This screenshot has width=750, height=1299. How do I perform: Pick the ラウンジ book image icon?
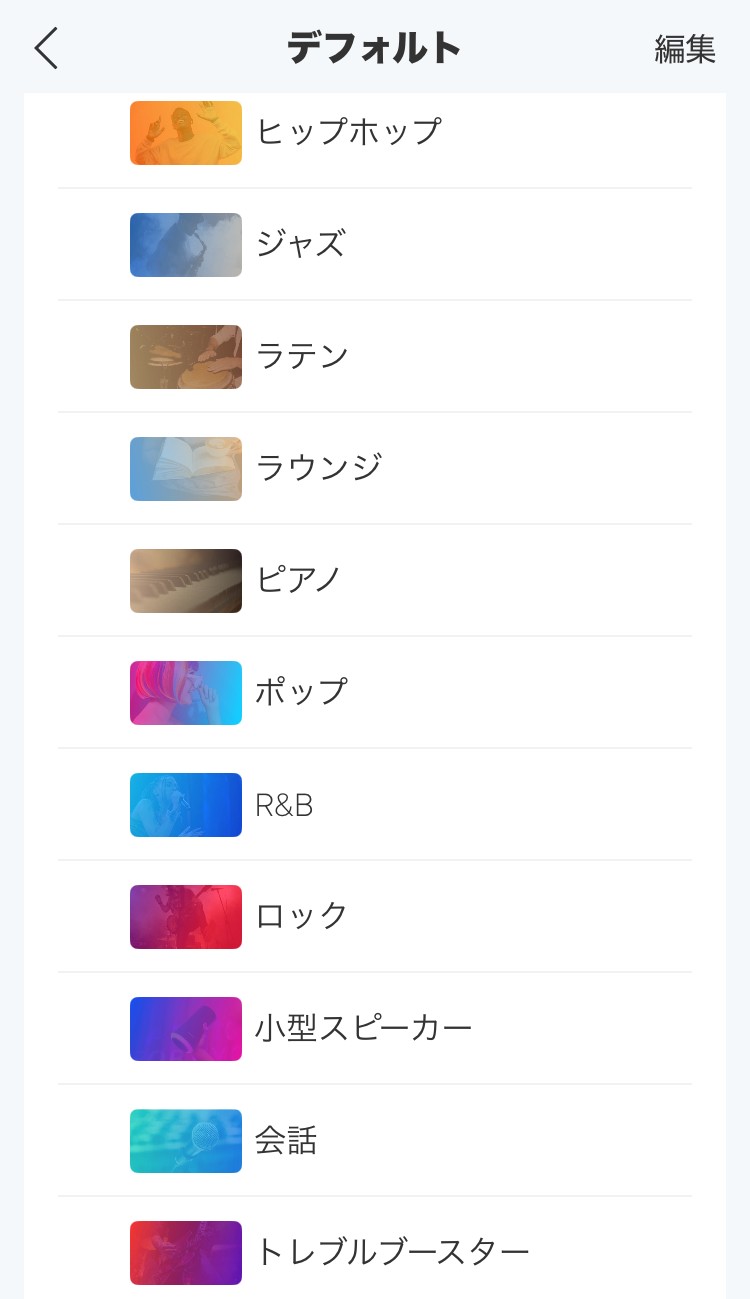pyautogui.click(x=186, y=469)
